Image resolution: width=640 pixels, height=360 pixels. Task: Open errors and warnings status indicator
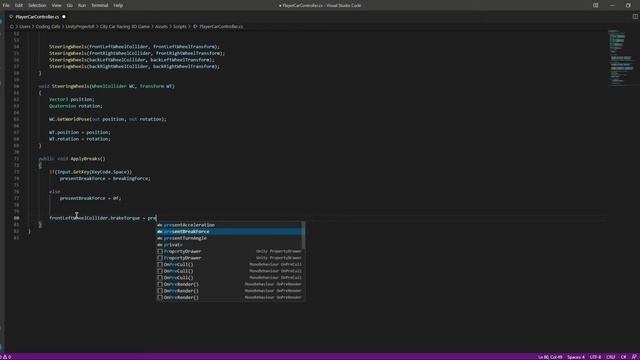pyautogui.click(x=6, y=357)
